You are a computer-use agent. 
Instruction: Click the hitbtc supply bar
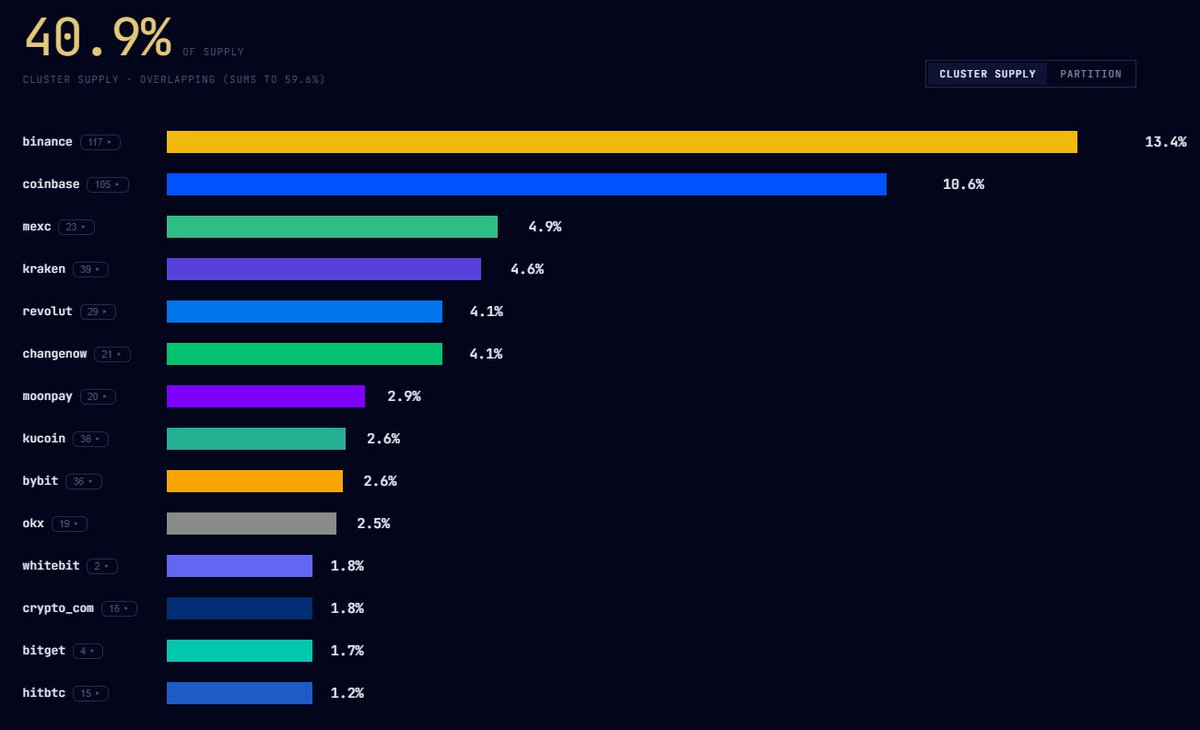coord(240,693)
